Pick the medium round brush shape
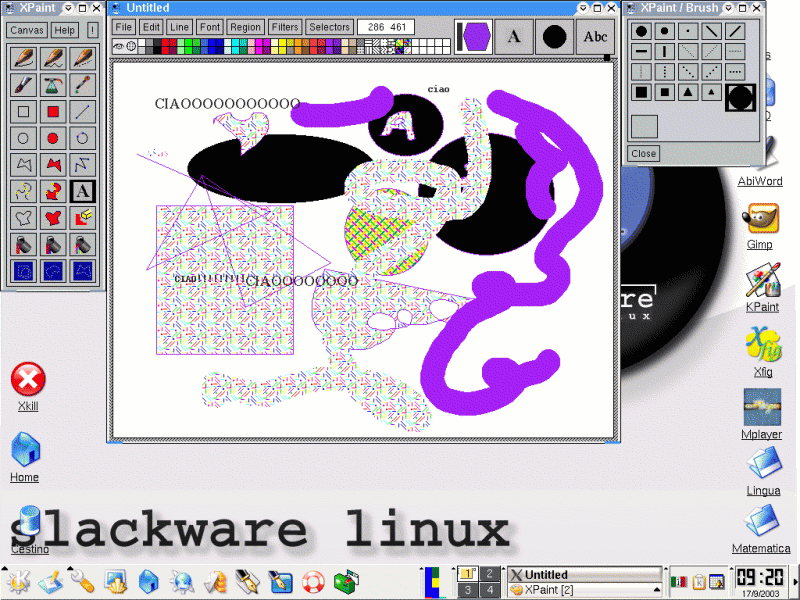 pos(664,31)
